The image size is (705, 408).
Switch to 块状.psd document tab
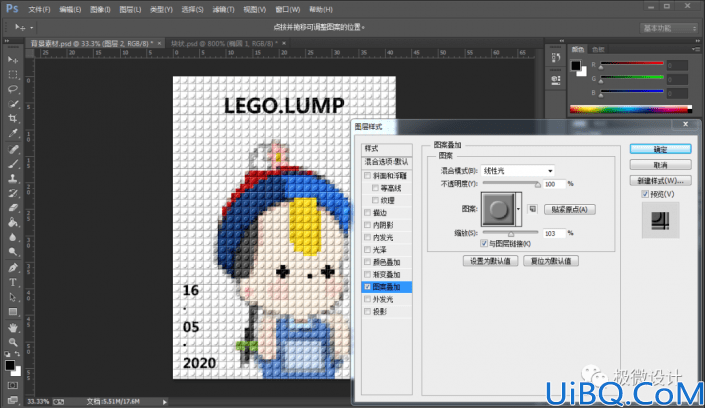[224, 44]
